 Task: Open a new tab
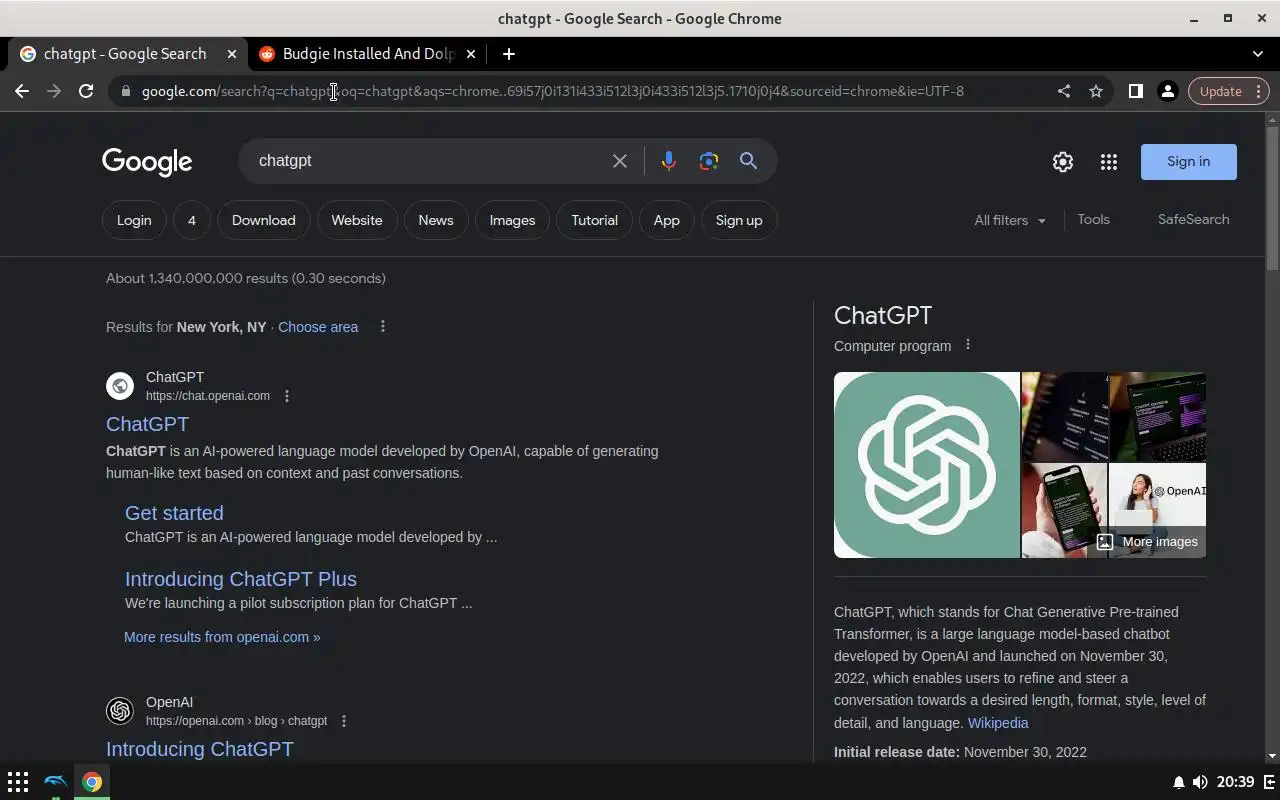coord(509,54)
